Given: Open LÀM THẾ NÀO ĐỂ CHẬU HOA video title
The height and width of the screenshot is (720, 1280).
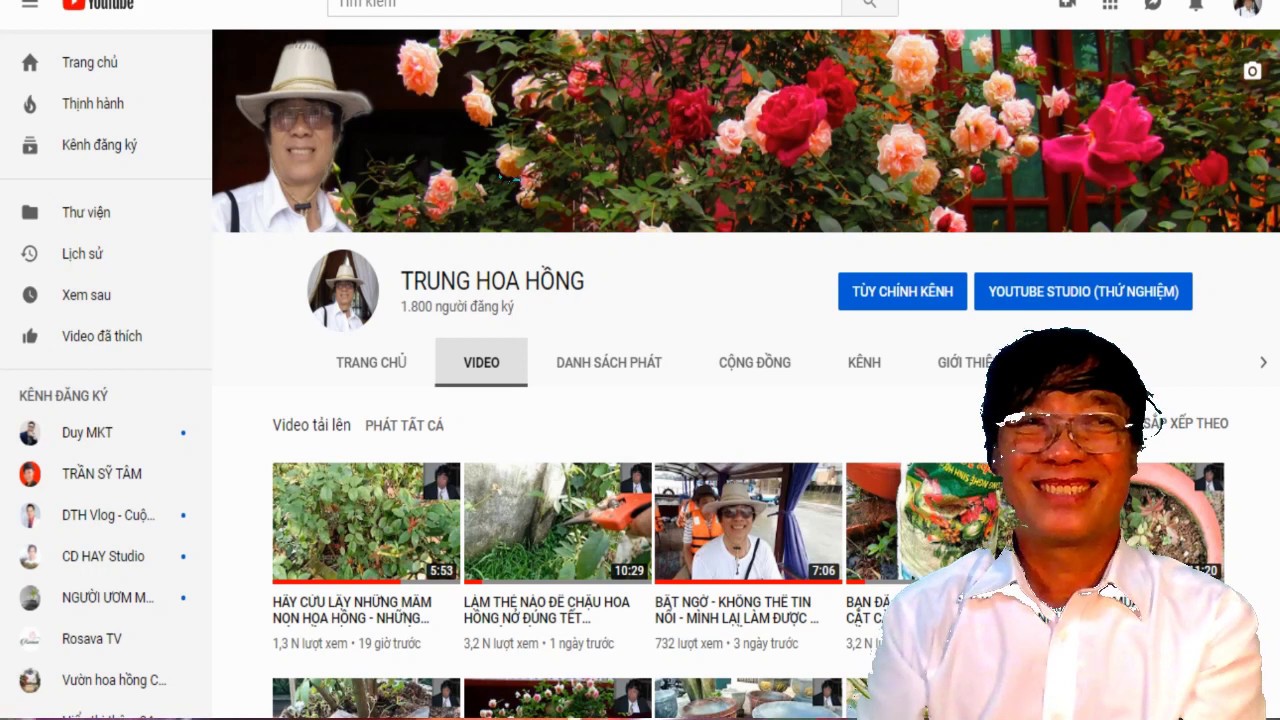Looking at the screenshot, I should [x=547, y=610].
